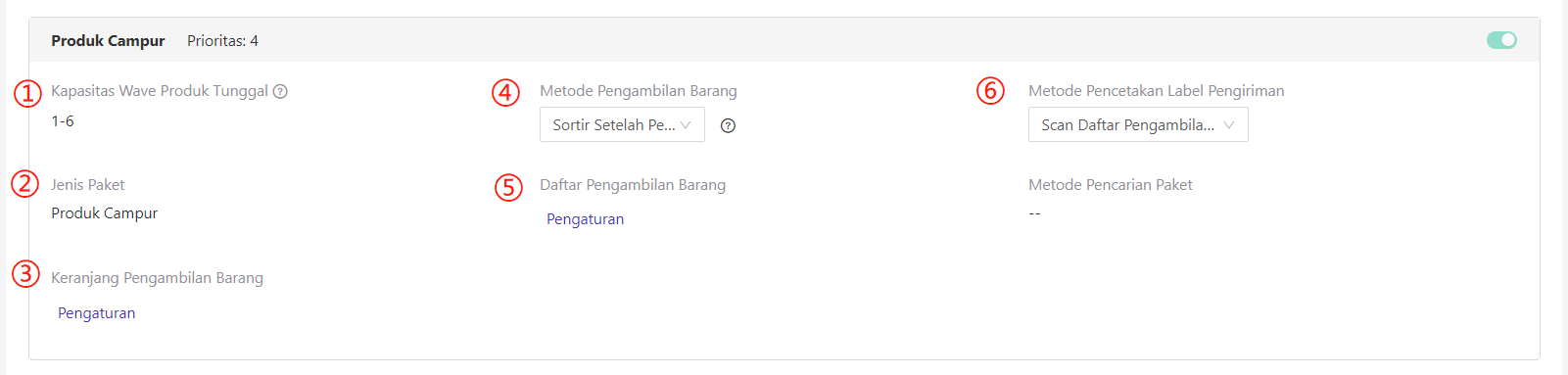The height and width of the screenshot is (375, 1568).
Task: Click the red circled number 2 marker
Action: (x=25, y=184)
